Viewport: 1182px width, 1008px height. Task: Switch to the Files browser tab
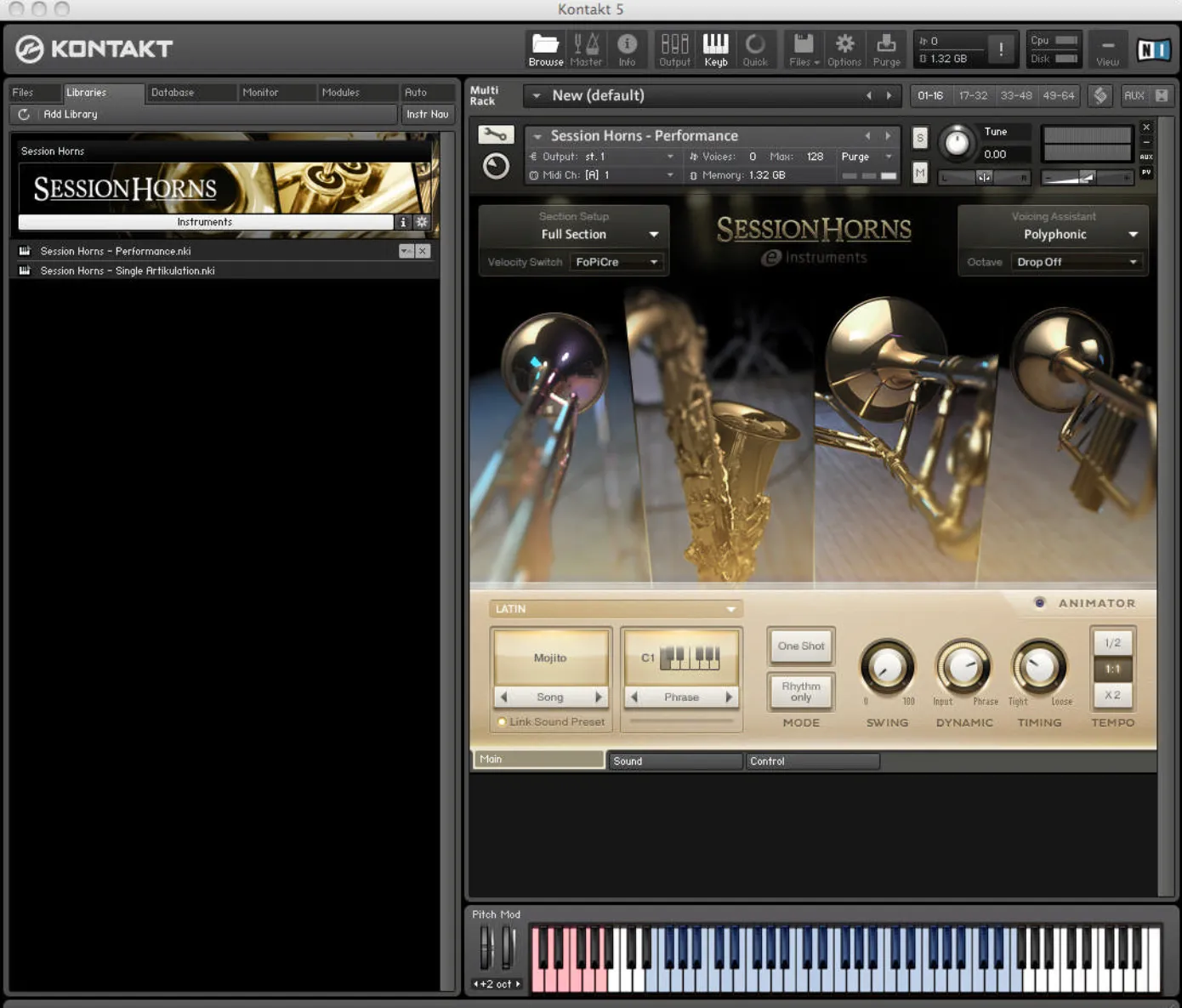35,92
